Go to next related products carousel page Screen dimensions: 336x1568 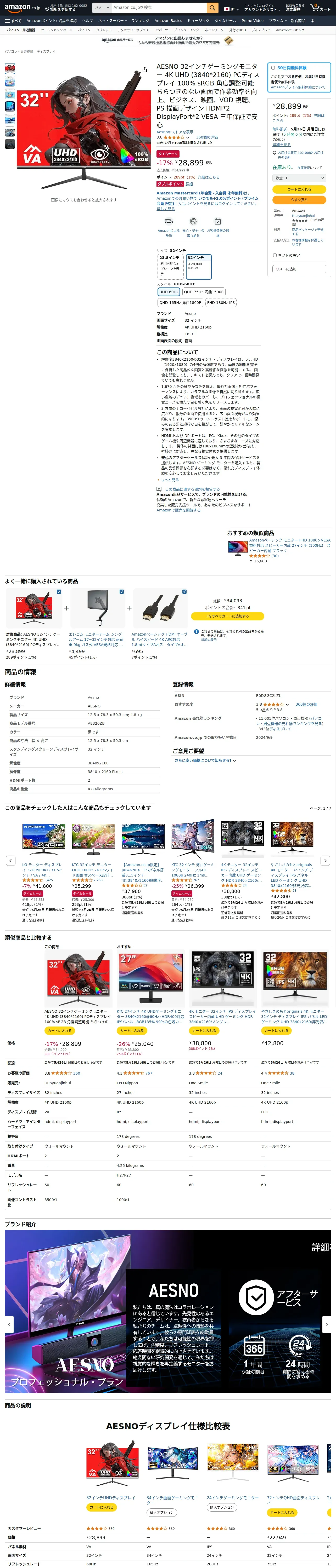325,860
